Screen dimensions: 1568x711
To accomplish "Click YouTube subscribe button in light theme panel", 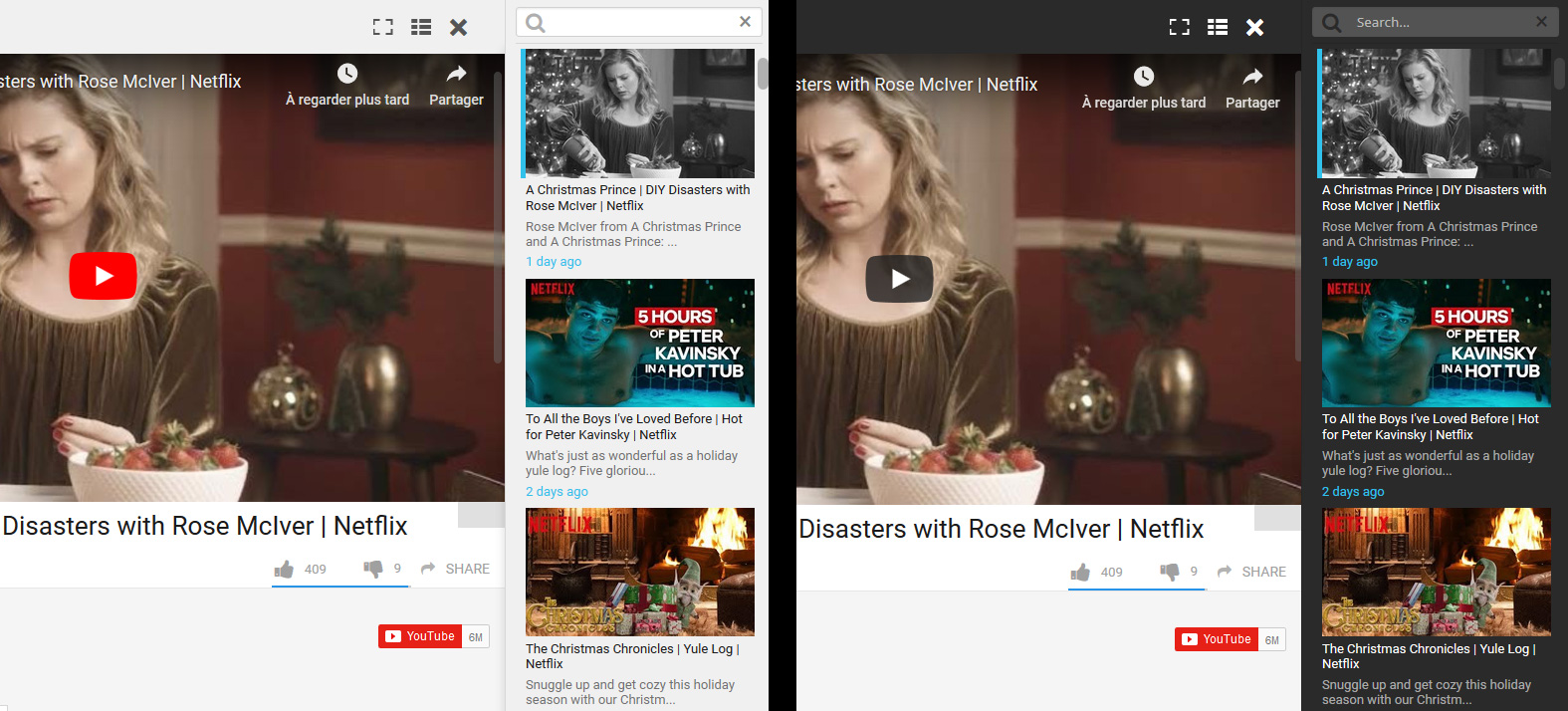I will [420, 636].
